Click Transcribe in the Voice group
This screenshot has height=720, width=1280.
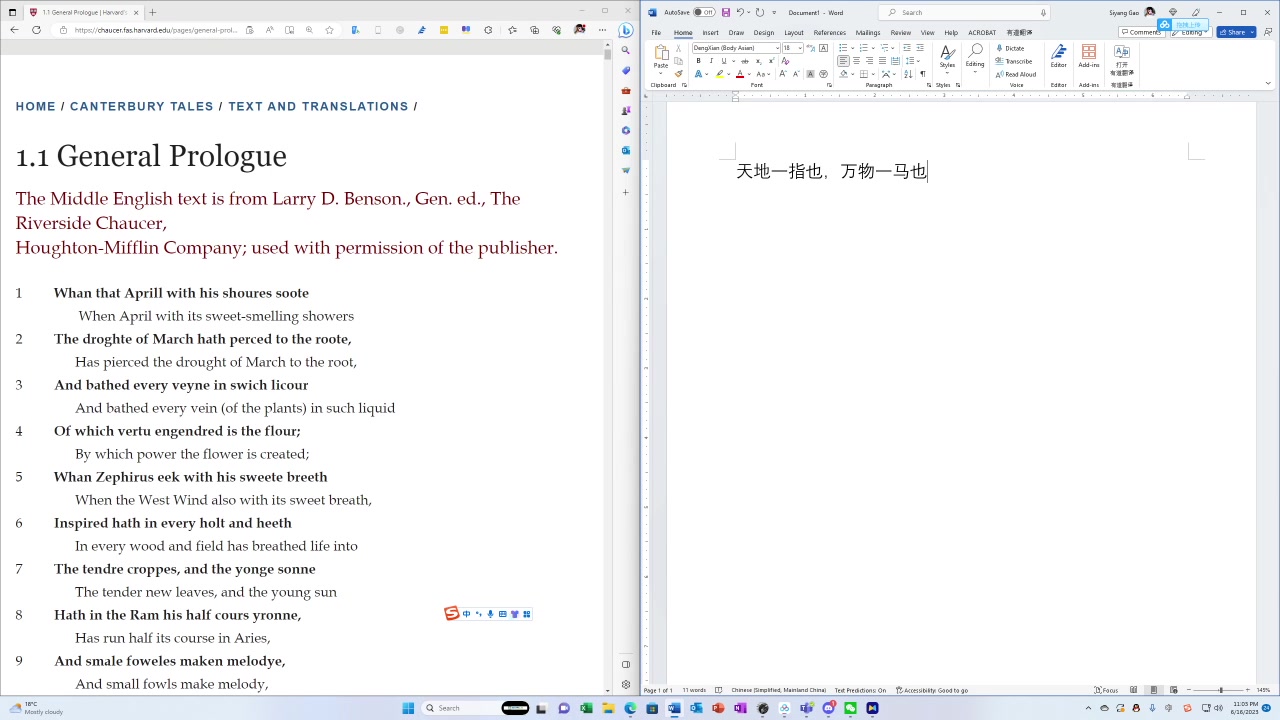(1014, 61)
